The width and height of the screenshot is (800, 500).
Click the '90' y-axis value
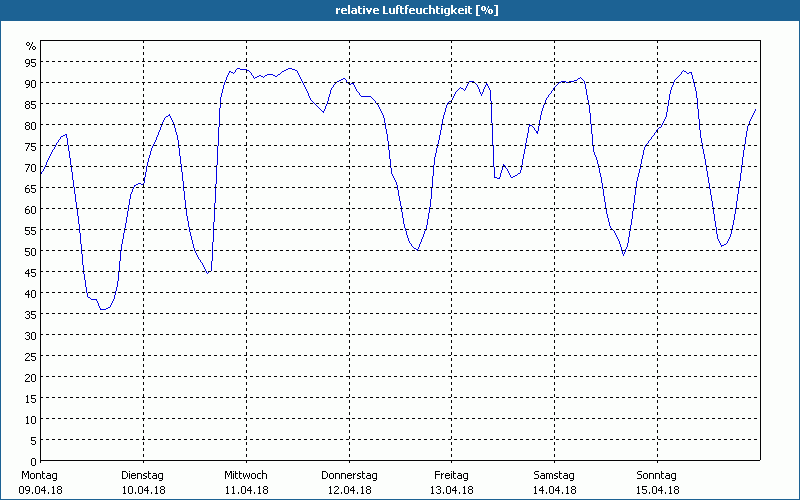coord(31,83)
